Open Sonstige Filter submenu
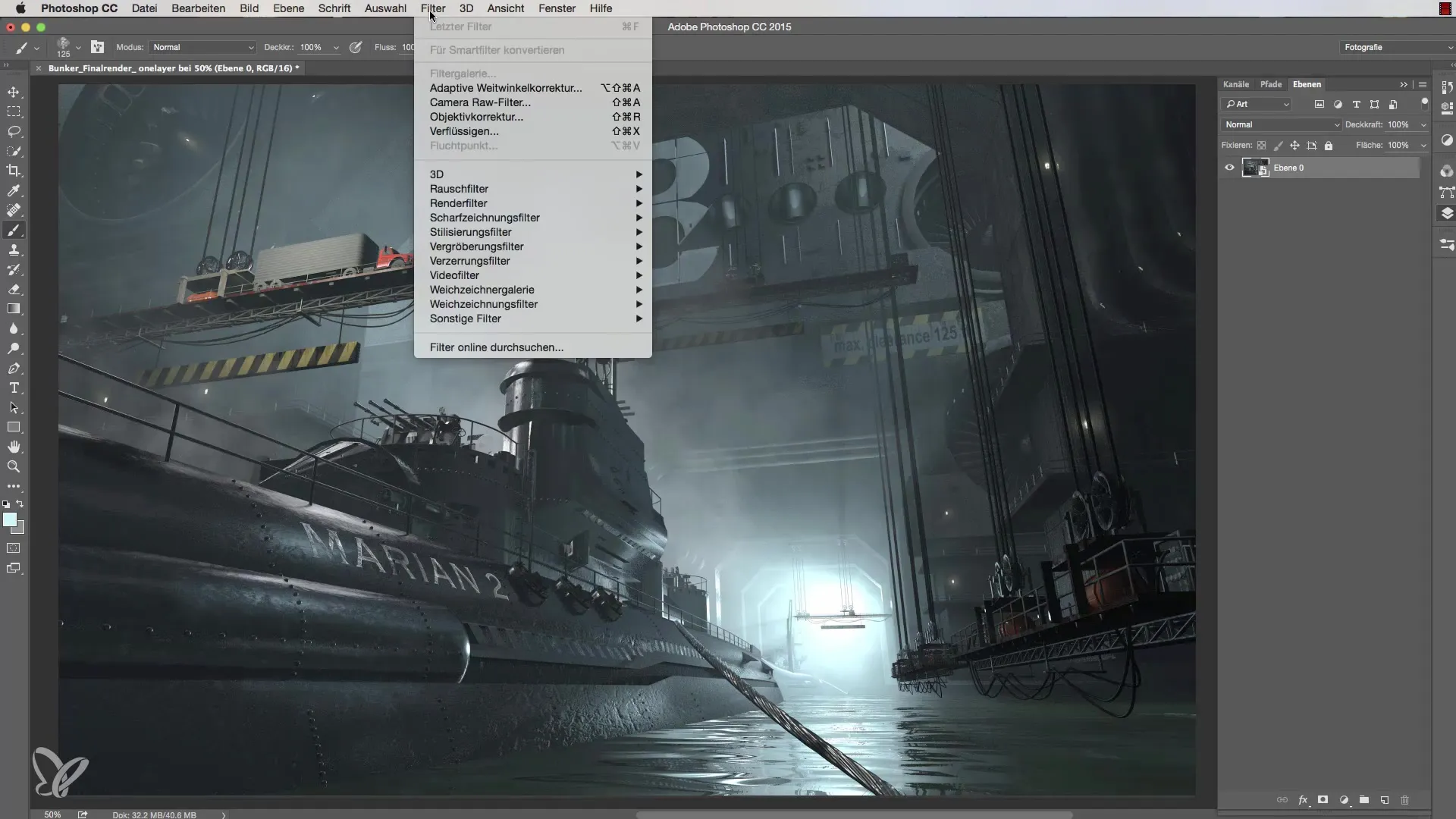The image size is (1456, 819). (x=533, y=318)
